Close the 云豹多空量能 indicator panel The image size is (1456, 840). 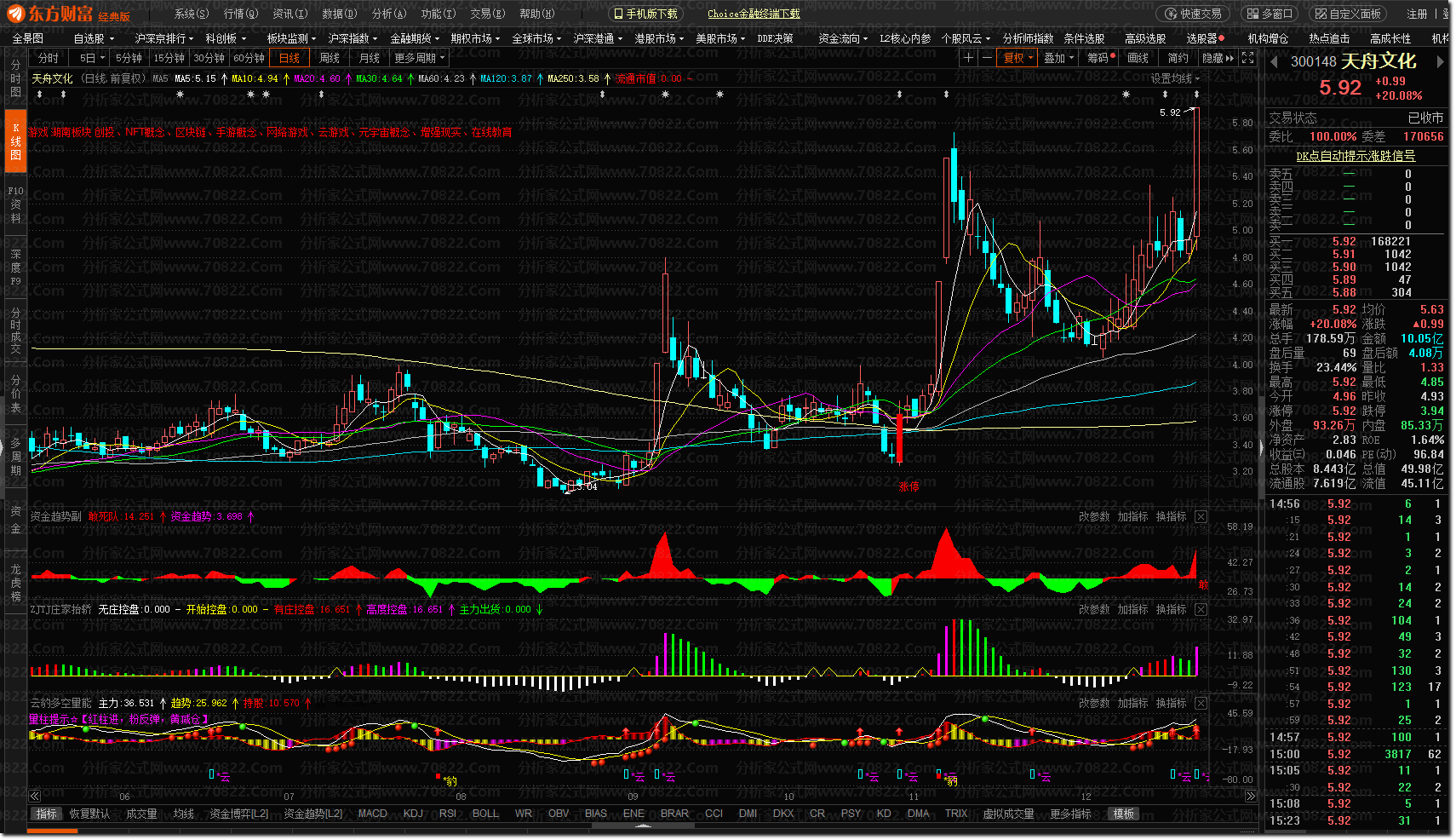coord(1201,703)
